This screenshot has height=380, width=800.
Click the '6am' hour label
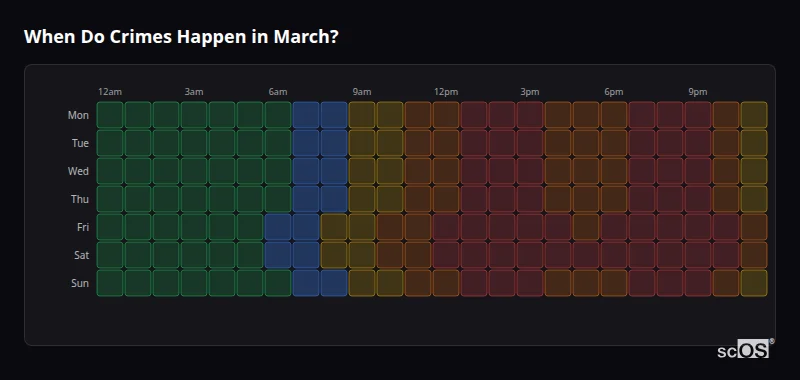pyautogui.click(x=278, y=92)
